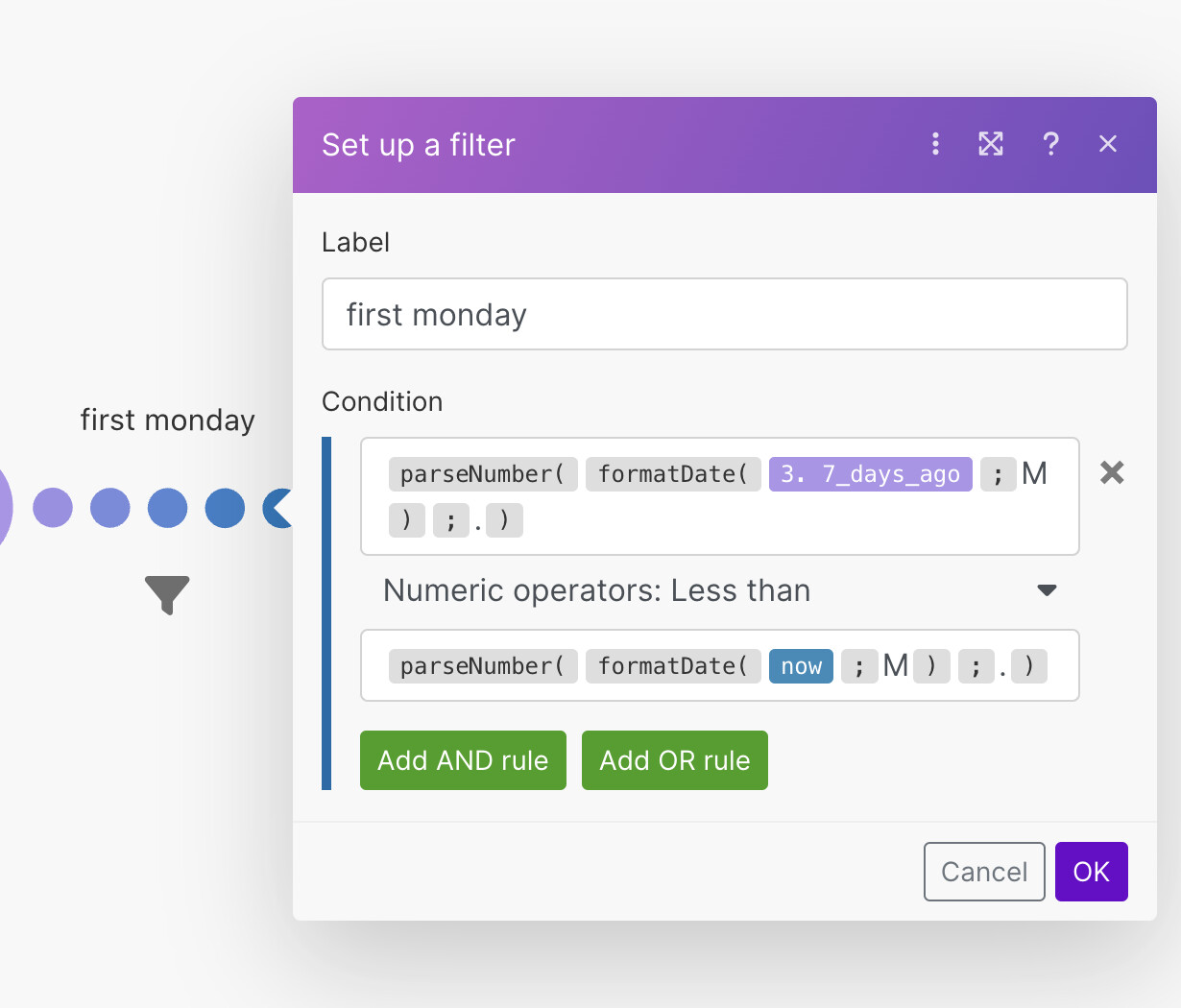Open help with the question mark icon
The image size is (1181, 1008).
pos(1050,144)
